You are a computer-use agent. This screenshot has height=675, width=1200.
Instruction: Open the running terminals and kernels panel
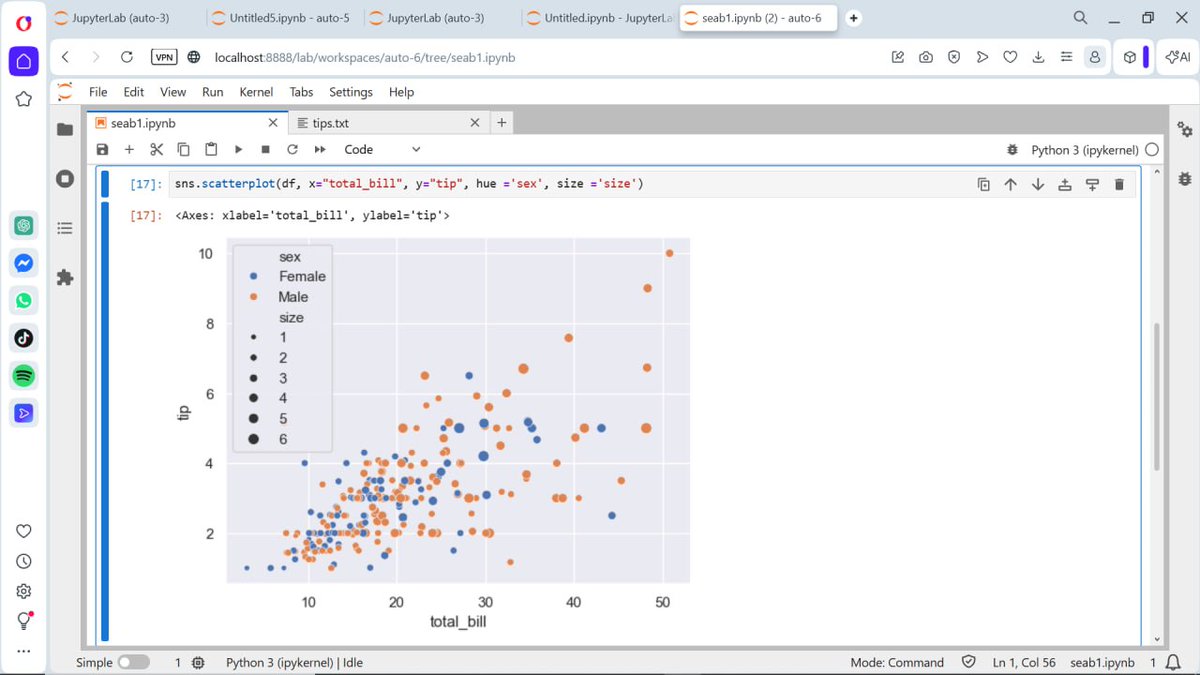tap(65, 179)
